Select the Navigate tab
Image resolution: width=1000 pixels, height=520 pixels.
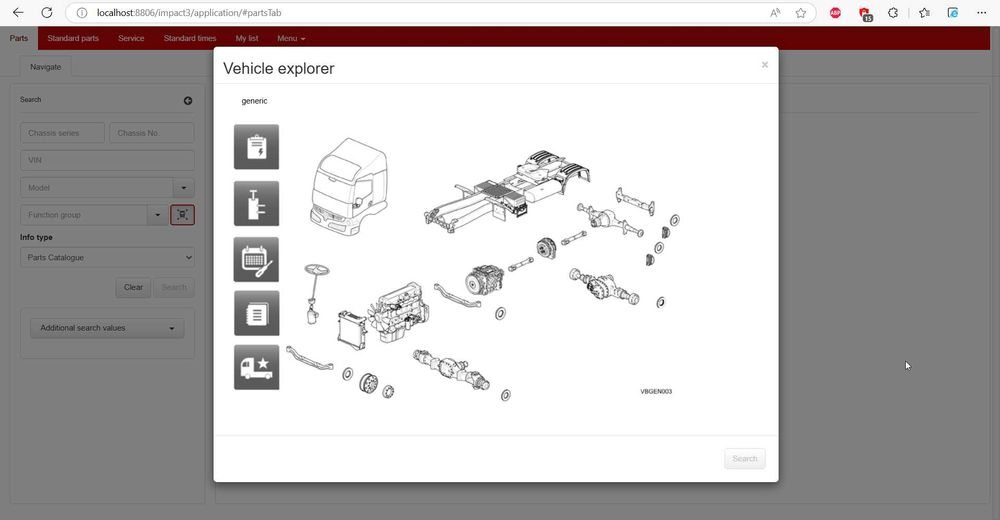(46, 67)
